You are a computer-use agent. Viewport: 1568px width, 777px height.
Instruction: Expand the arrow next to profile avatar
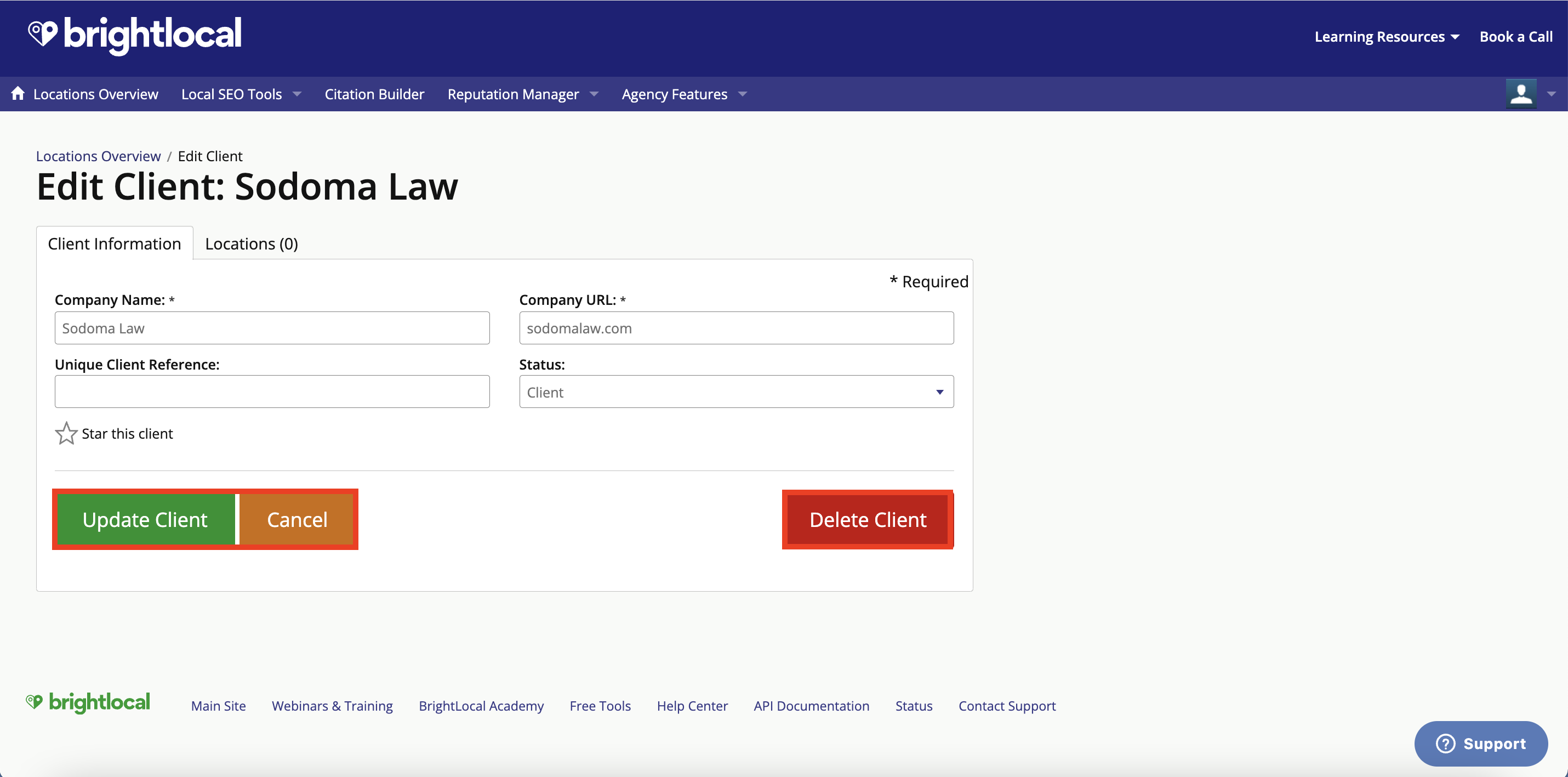1551,94
